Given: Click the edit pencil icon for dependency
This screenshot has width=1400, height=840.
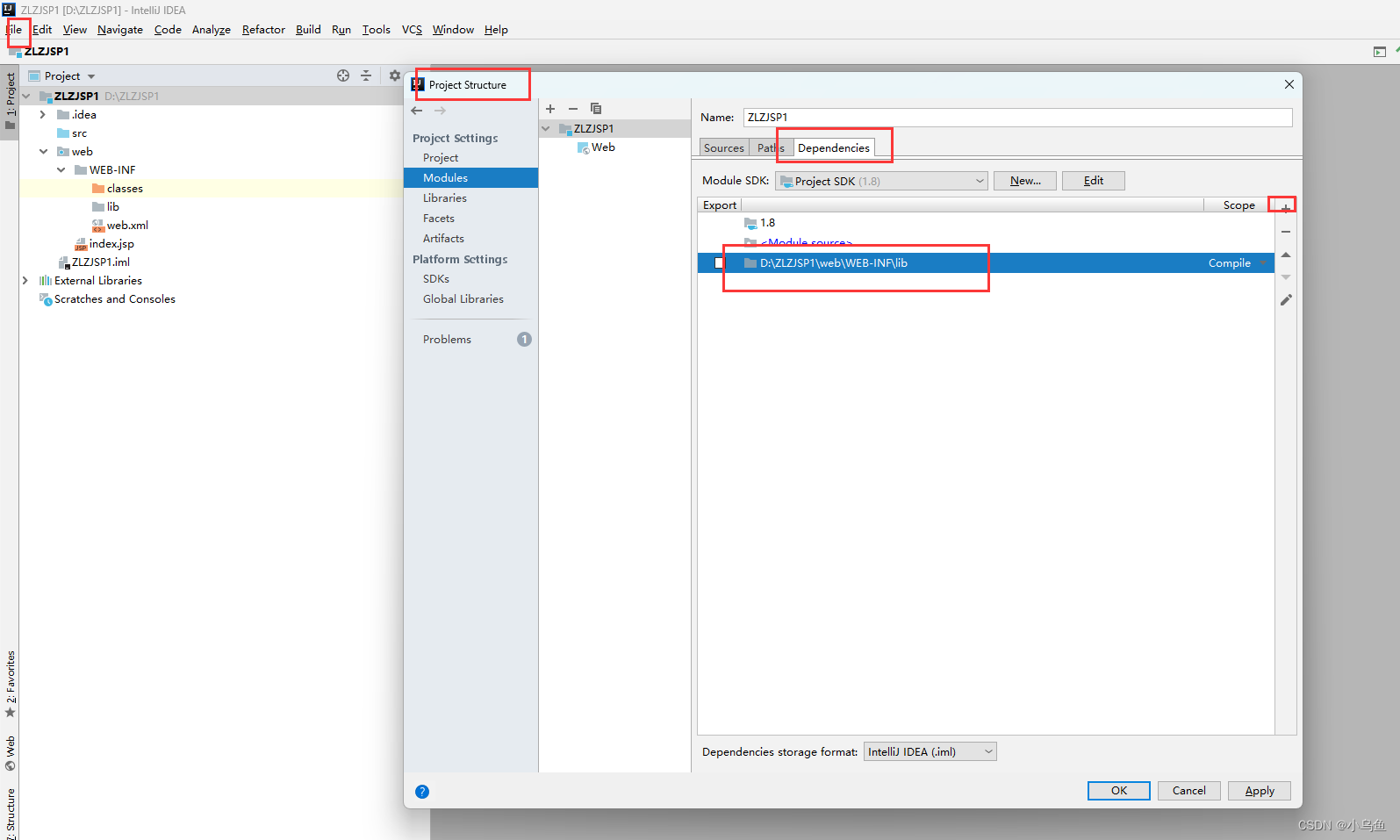Looking at the screenshot, I should (1286, 300).
